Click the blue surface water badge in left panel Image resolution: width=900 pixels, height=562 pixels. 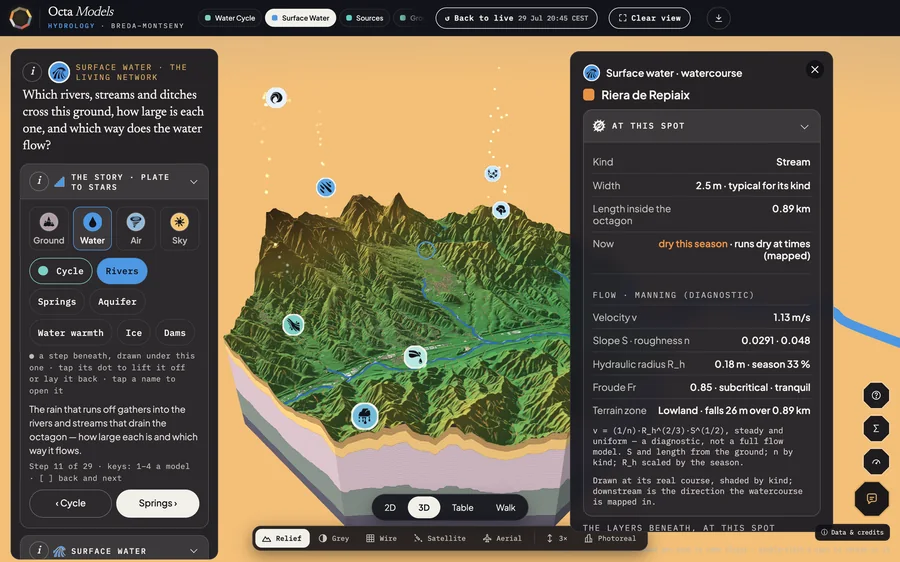tap(59, 72)
